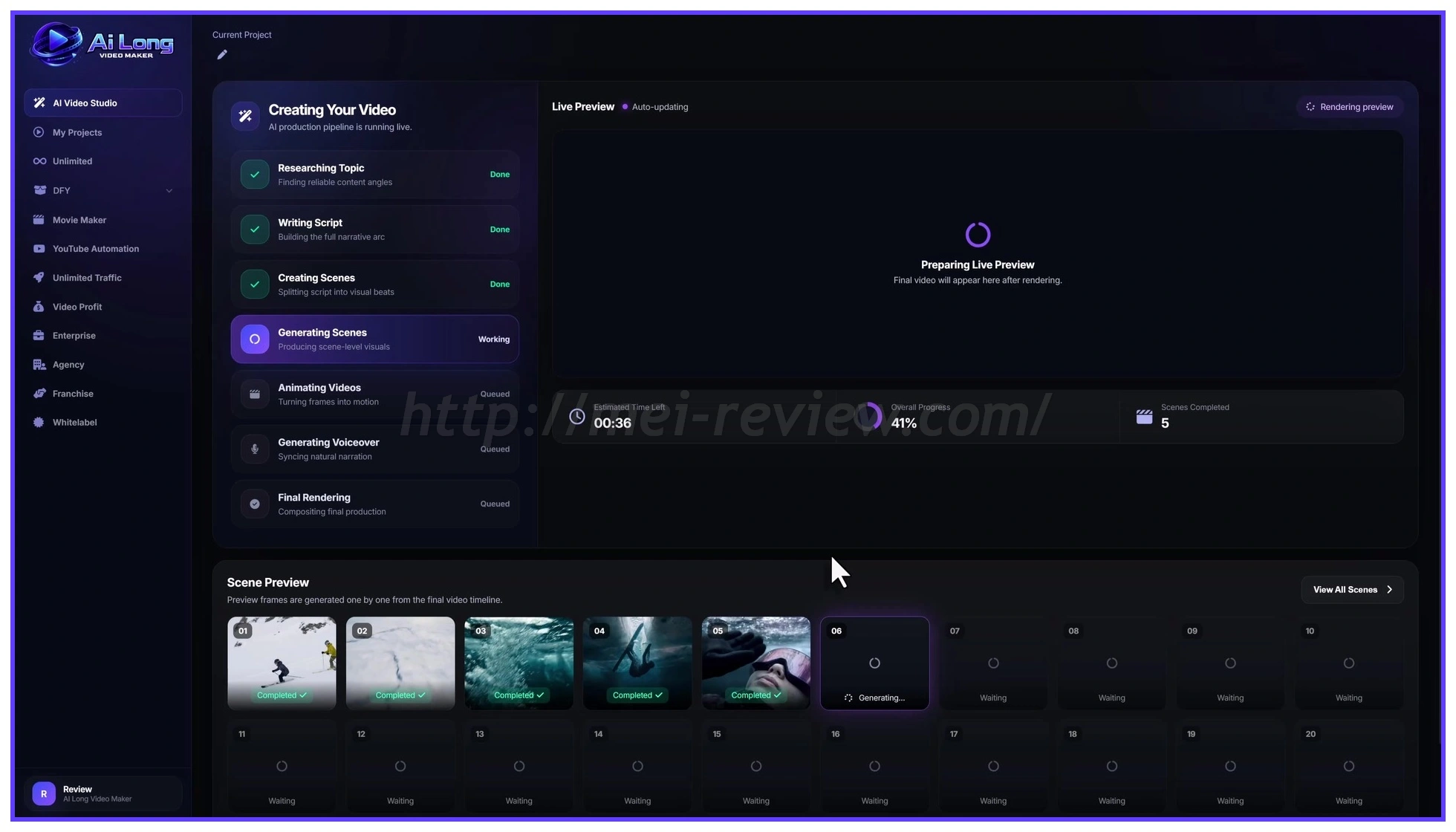Click the green checkmark icon for Researching Topic
The image size is (1456, 832).
point(255,175)
